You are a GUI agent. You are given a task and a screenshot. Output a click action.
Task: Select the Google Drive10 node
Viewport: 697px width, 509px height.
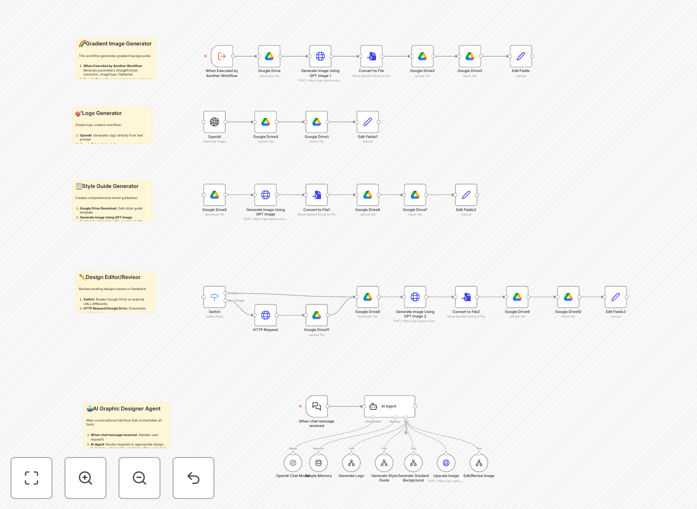(569, 297)
